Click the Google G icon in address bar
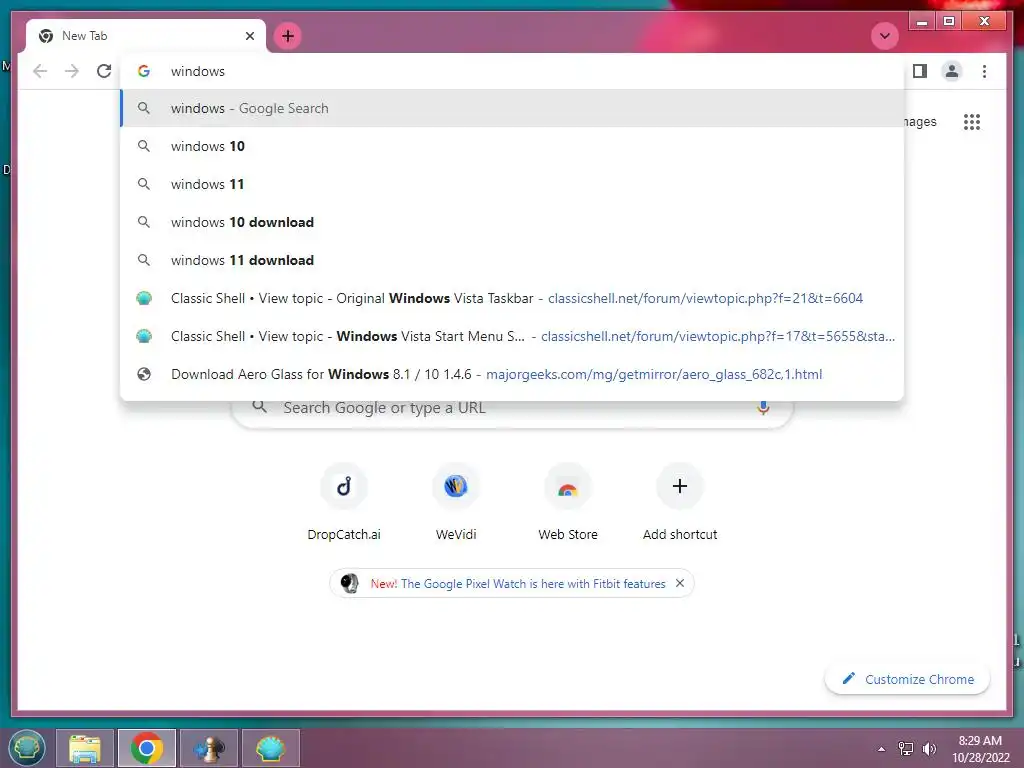The width and height of the screenshot is (1024, 768). [x=144, y=71]
